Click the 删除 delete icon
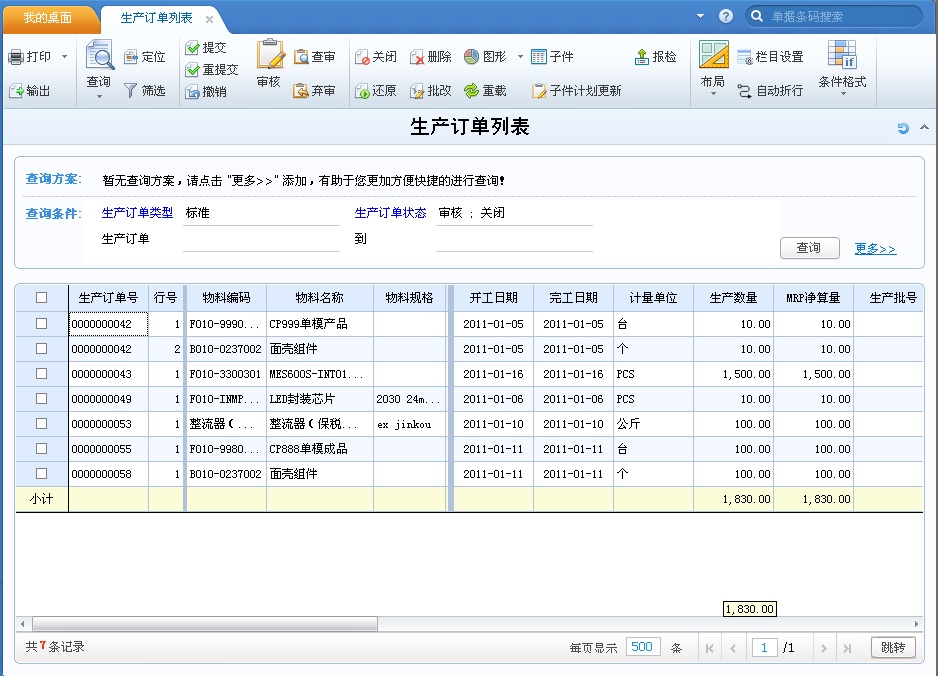Image resolution: width=938 pixels, height=676 pixels. tap(417, 57)
